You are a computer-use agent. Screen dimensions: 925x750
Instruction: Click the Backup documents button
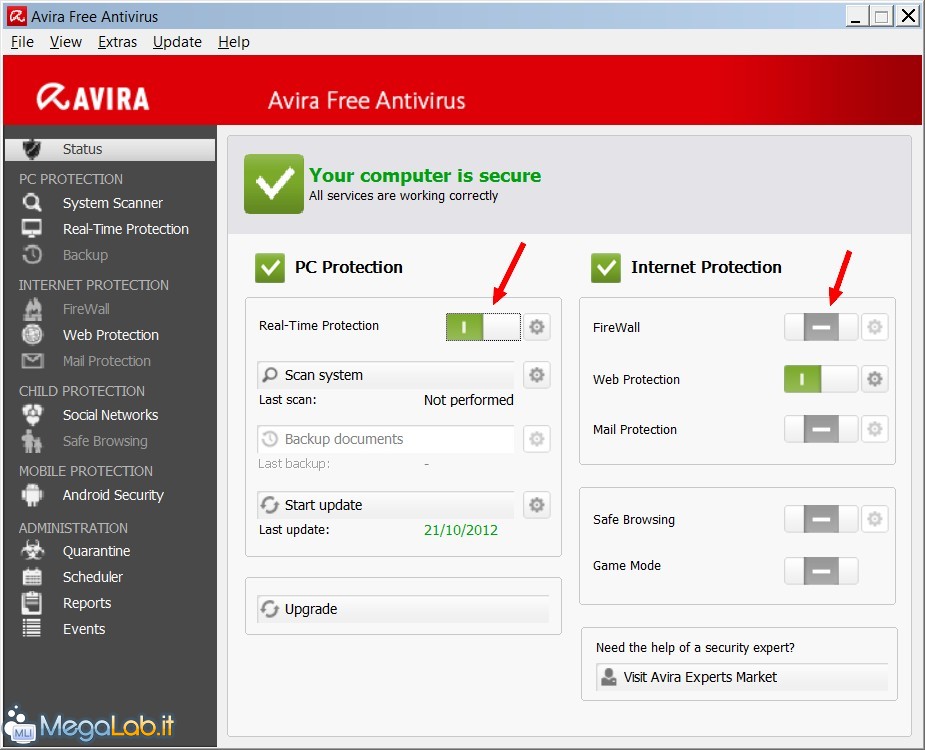point(386,438)
